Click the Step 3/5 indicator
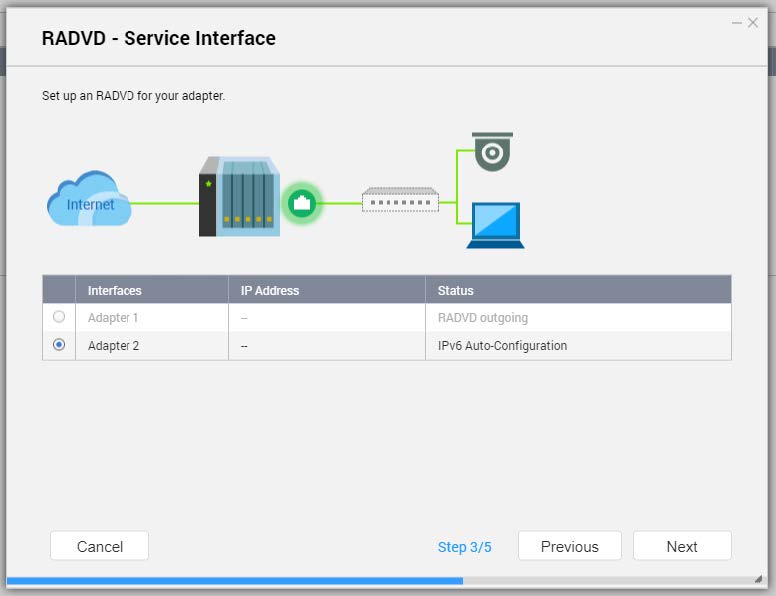776x596 pixels. pos(464,547)
